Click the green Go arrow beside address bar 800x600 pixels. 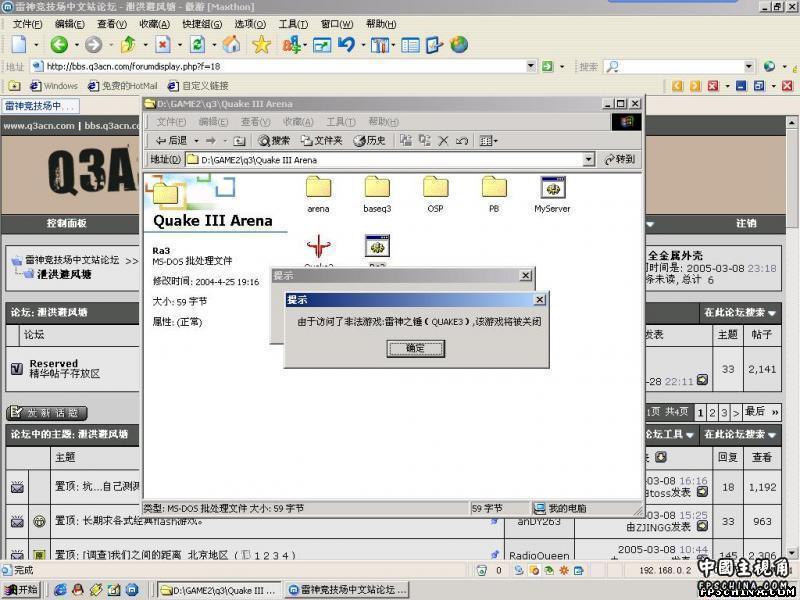547,66
